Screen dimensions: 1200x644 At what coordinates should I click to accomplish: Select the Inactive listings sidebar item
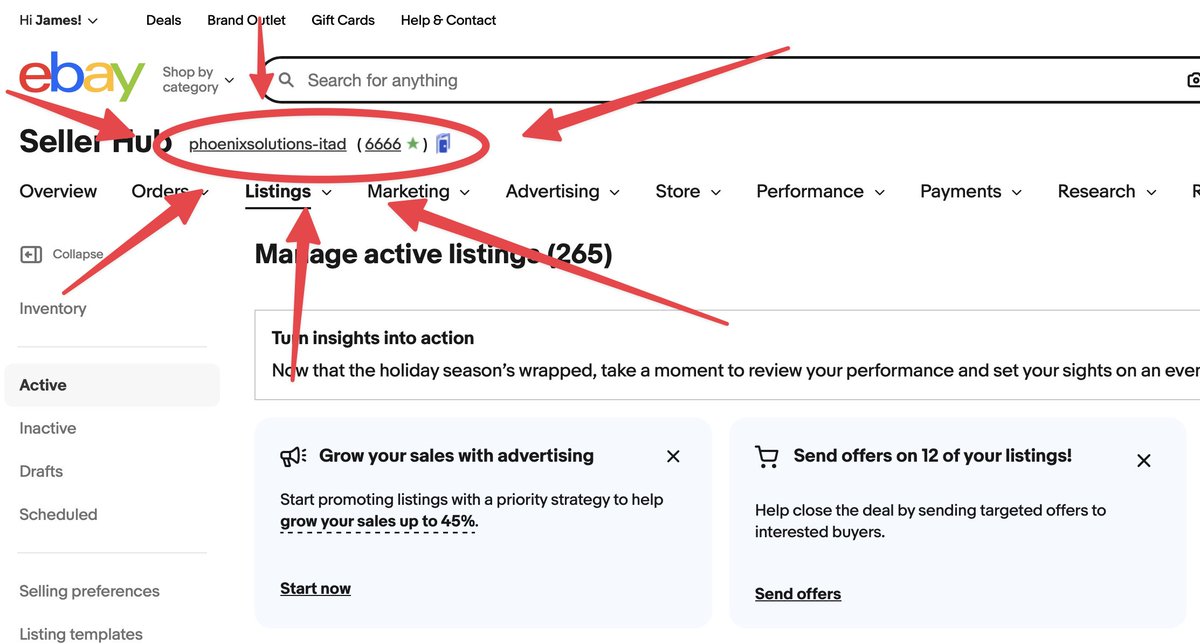(48, 428)
